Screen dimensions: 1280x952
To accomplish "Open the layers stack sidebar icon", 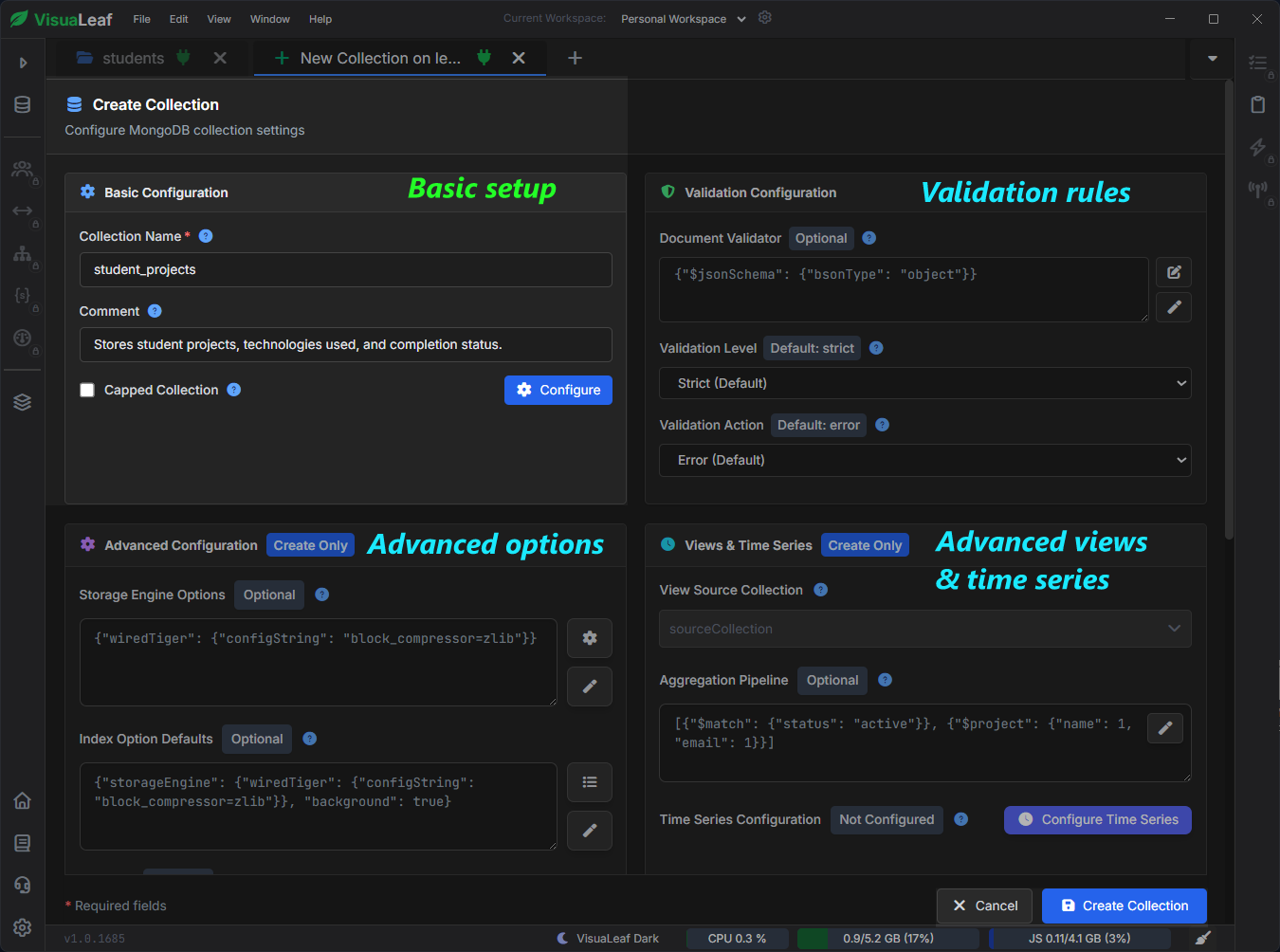I will (x=23, y=402).
